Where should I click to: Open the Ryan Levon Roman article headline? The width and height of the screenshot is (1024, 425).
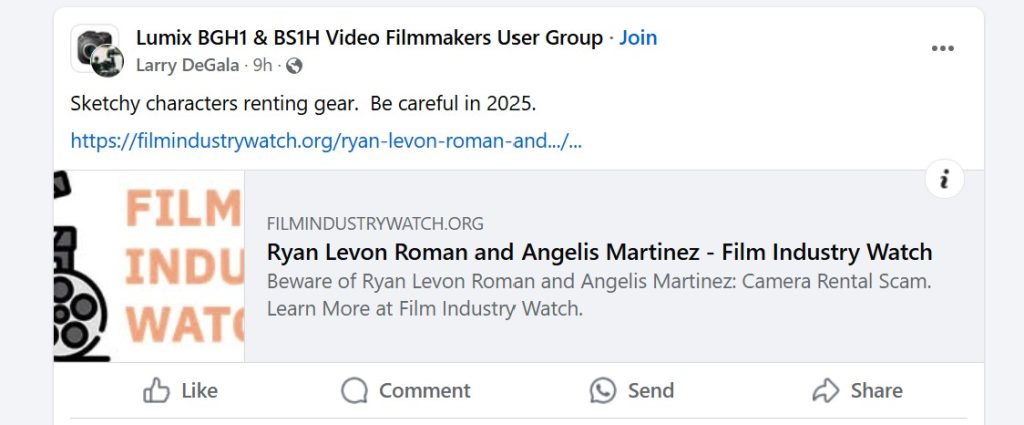(599, 252)
